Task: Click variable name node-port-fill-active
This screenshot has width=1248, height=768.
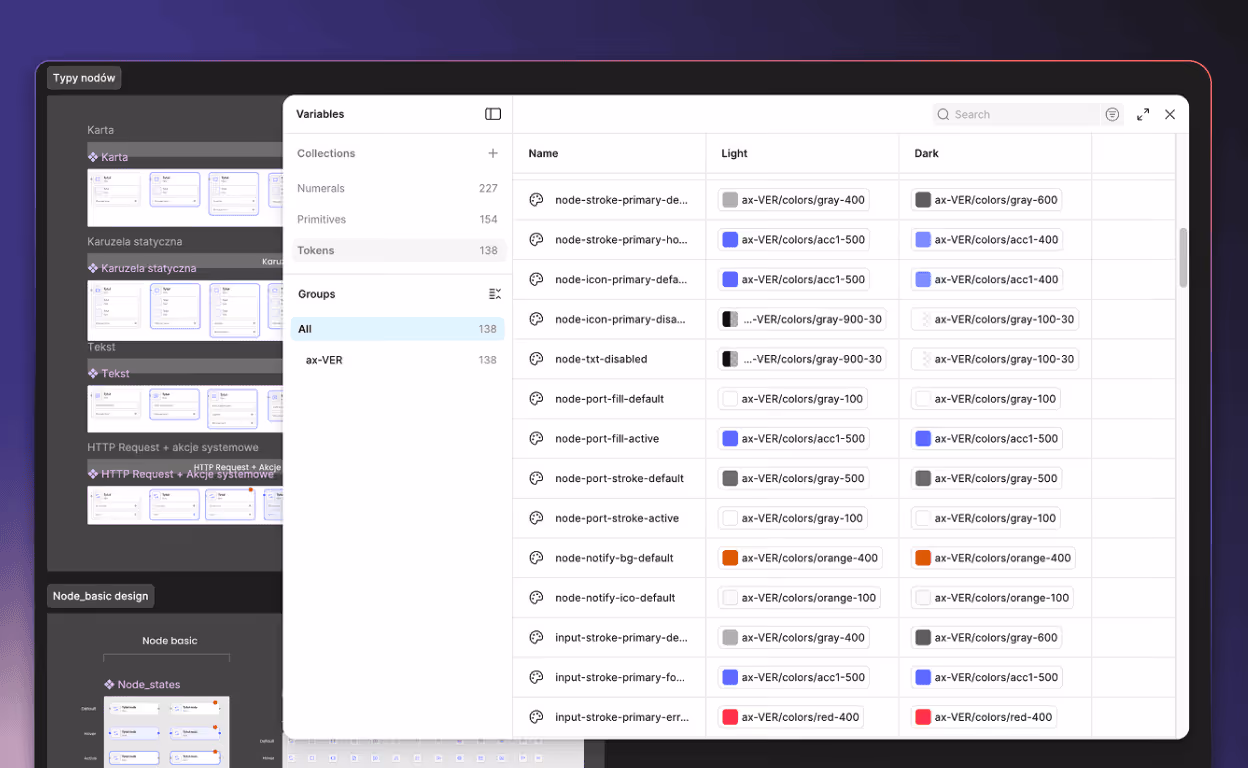Action: (607, 439)
